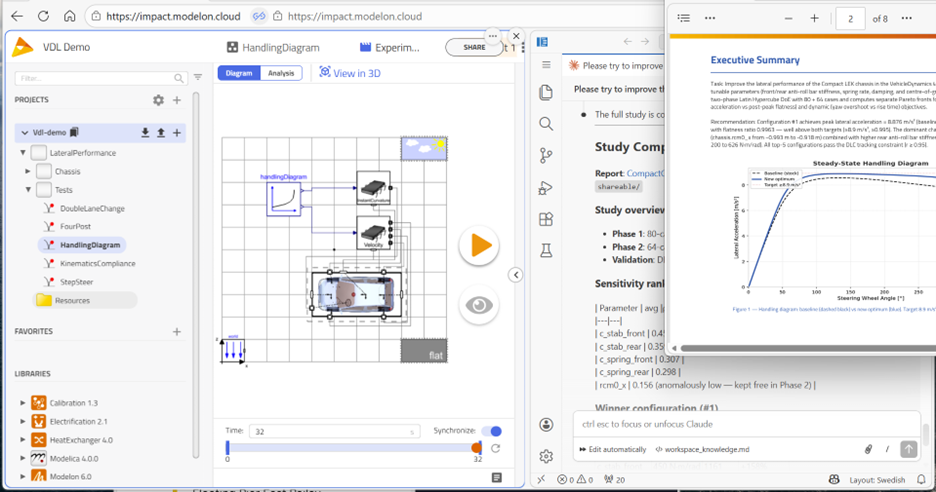
Task: Collapse the Tests package
Action: point(27,190)
